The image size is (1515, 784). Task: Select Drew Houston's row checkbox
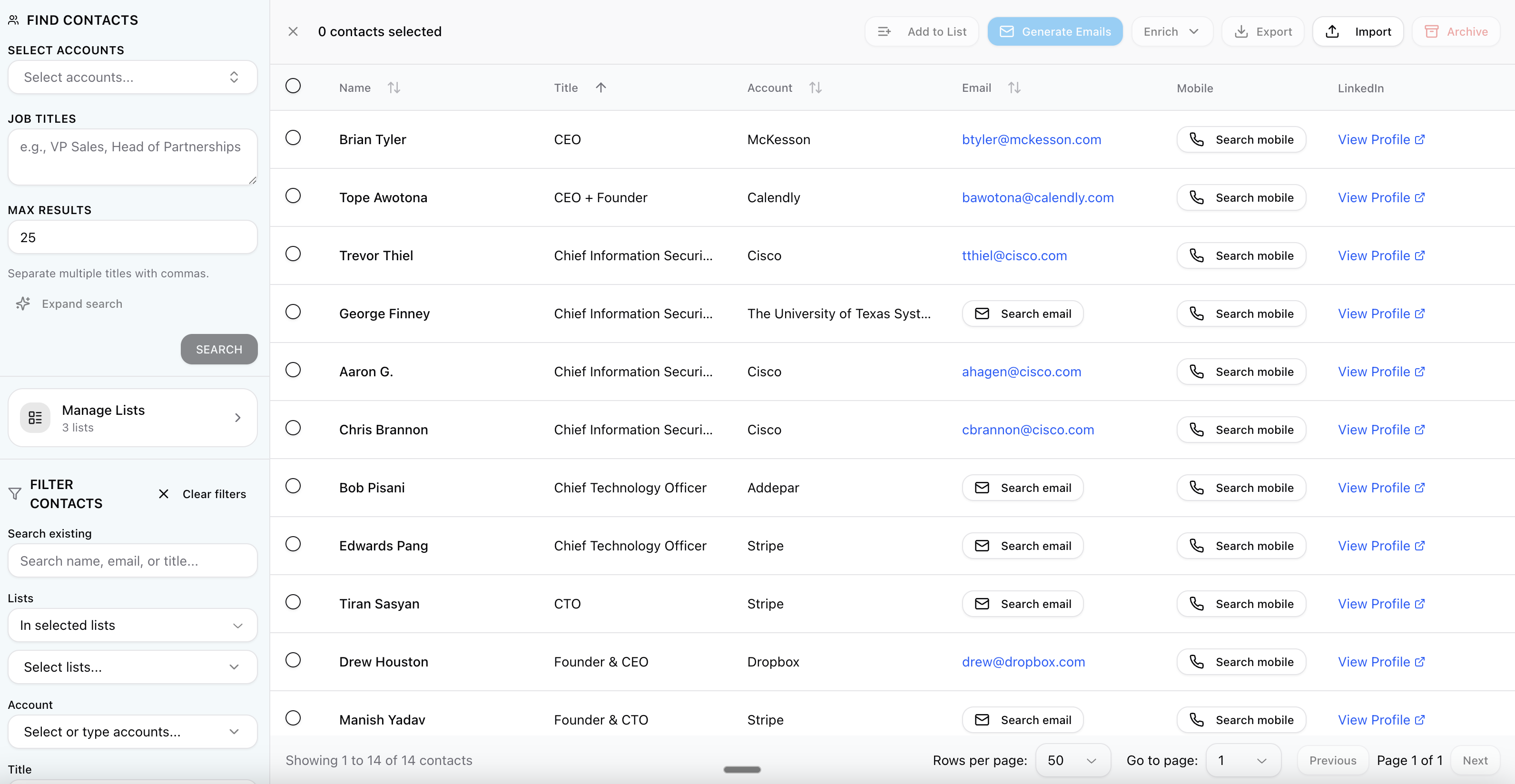(x=294, y=660)
